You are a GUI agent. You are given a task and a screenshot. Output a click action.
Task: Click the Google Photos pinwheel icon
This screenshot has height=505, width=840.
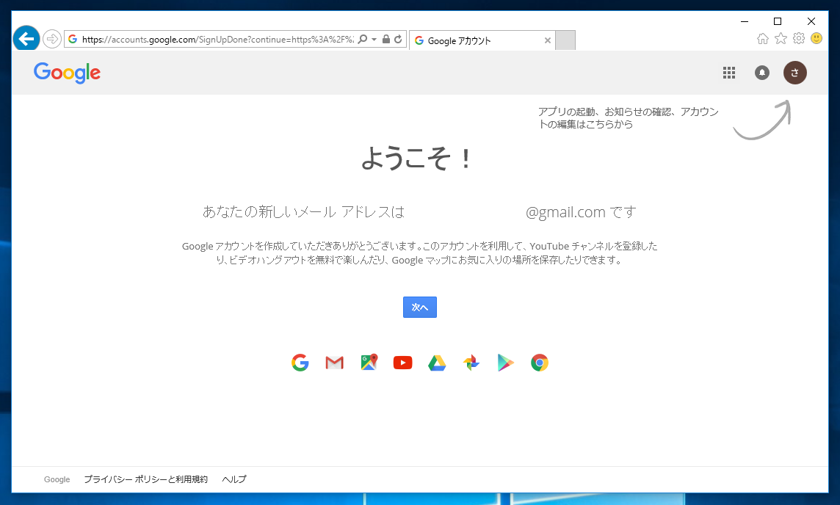[471, 363]
